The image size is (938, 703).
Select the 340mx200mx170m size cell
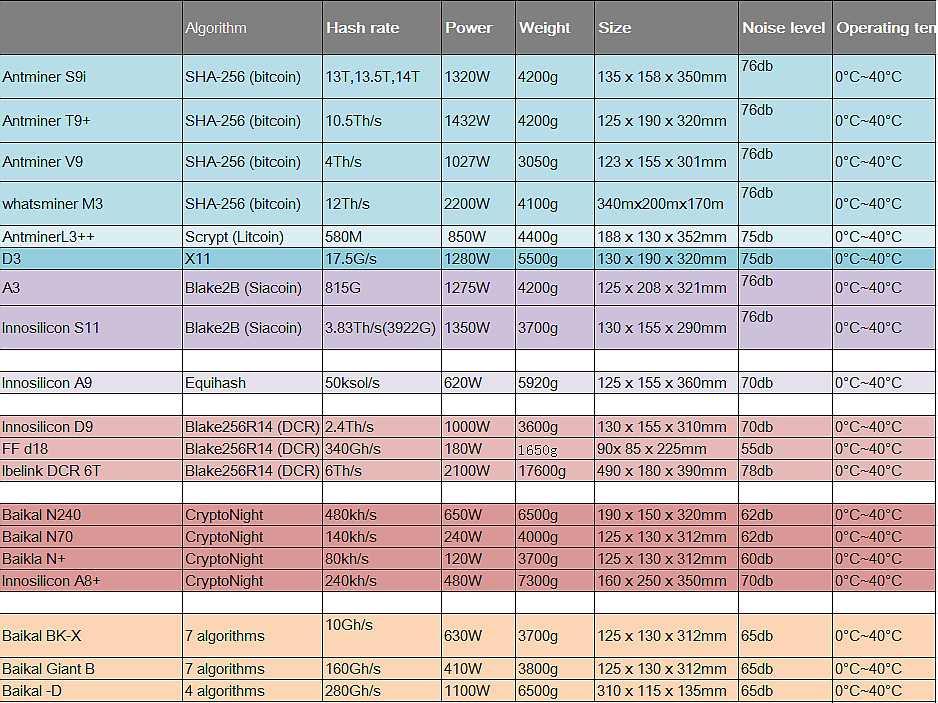pyautogui.click(x=666, y=203)
